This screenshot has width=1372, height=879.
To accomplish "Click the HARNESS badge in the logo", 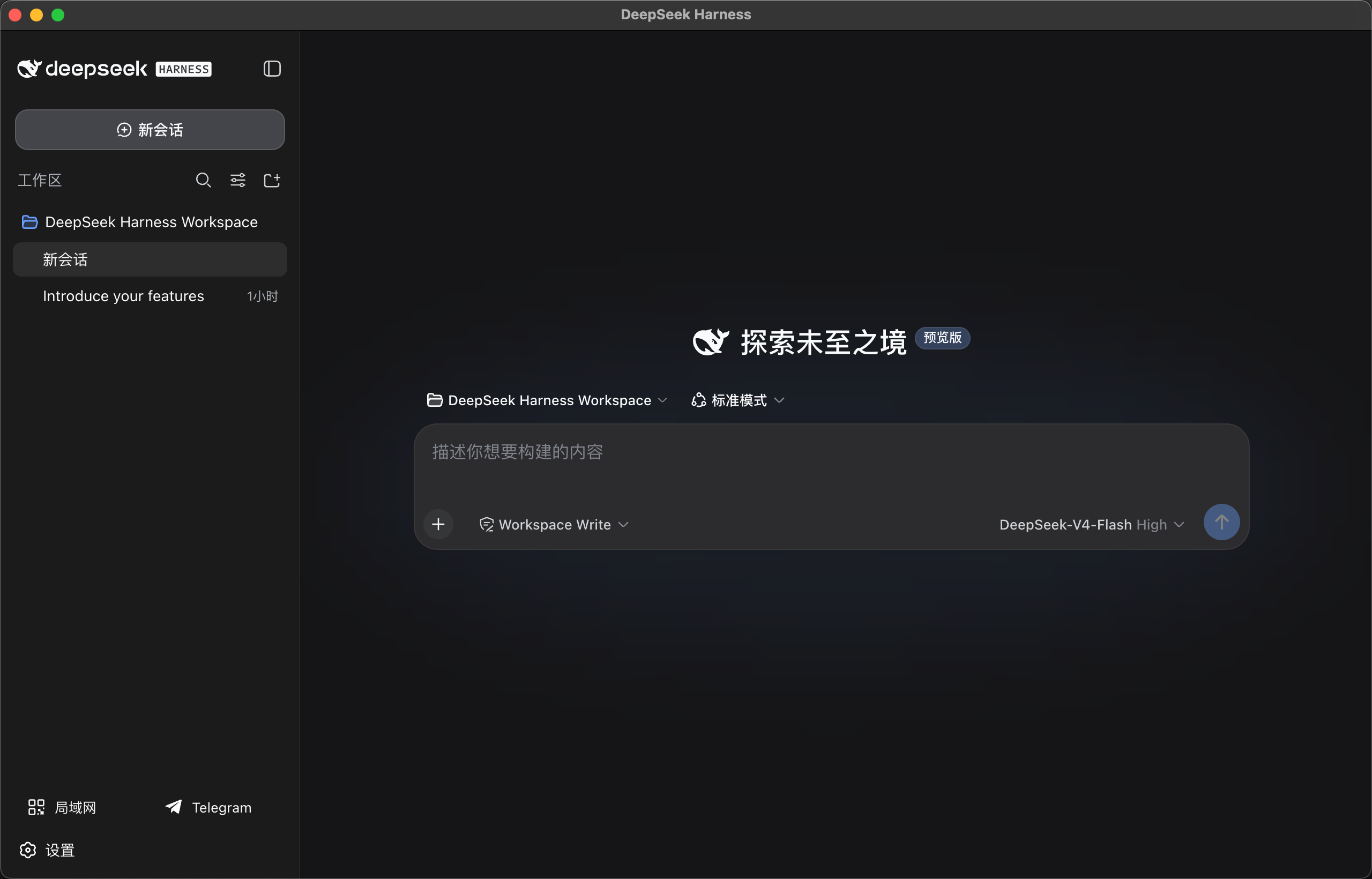I will (x=184, y=69).
